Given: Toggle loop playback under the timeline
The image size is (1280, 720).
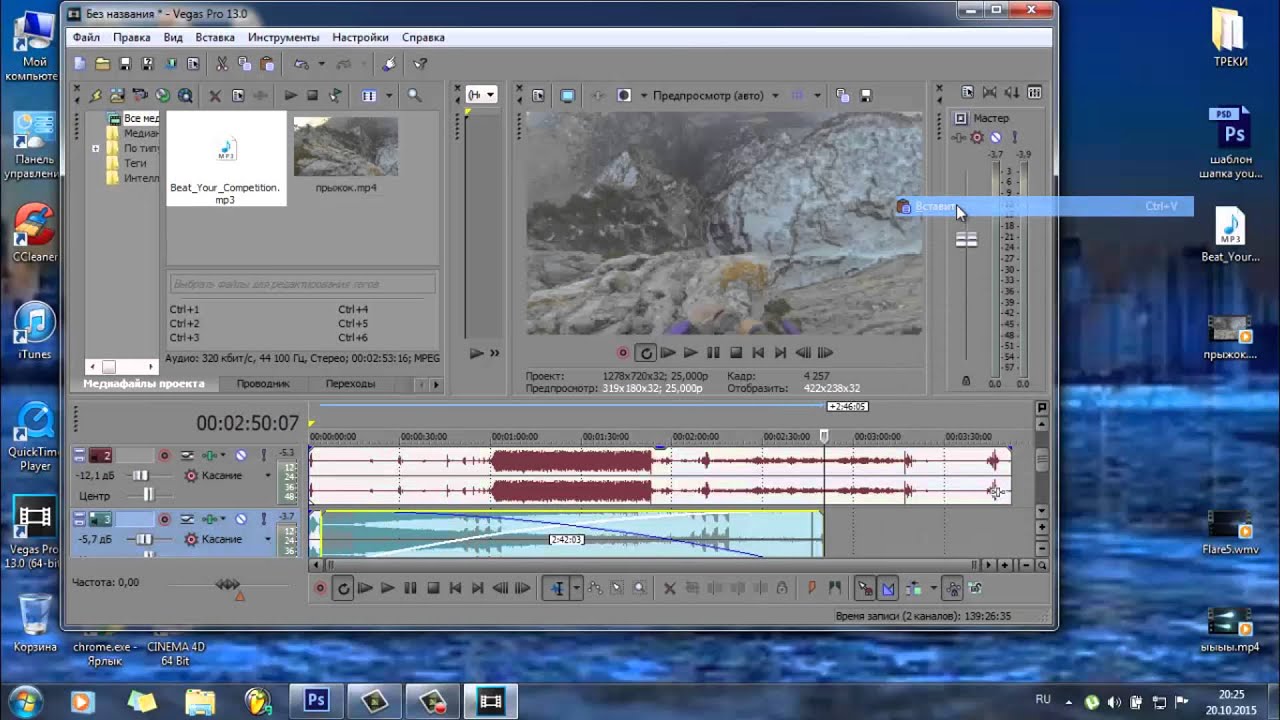Looking at the screenshot, I should pos(343,588).
